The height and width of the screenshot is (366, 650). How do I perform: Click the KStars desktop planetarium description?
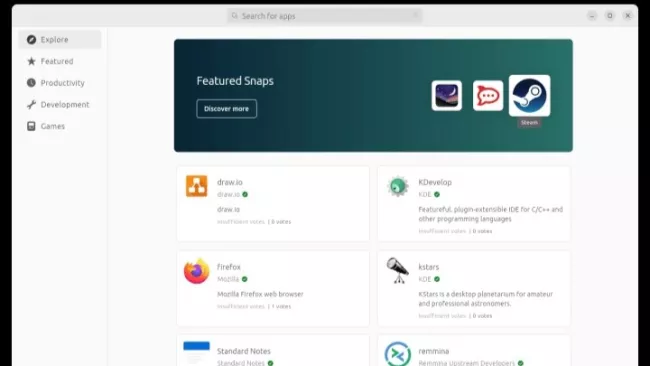pos(485,299)
